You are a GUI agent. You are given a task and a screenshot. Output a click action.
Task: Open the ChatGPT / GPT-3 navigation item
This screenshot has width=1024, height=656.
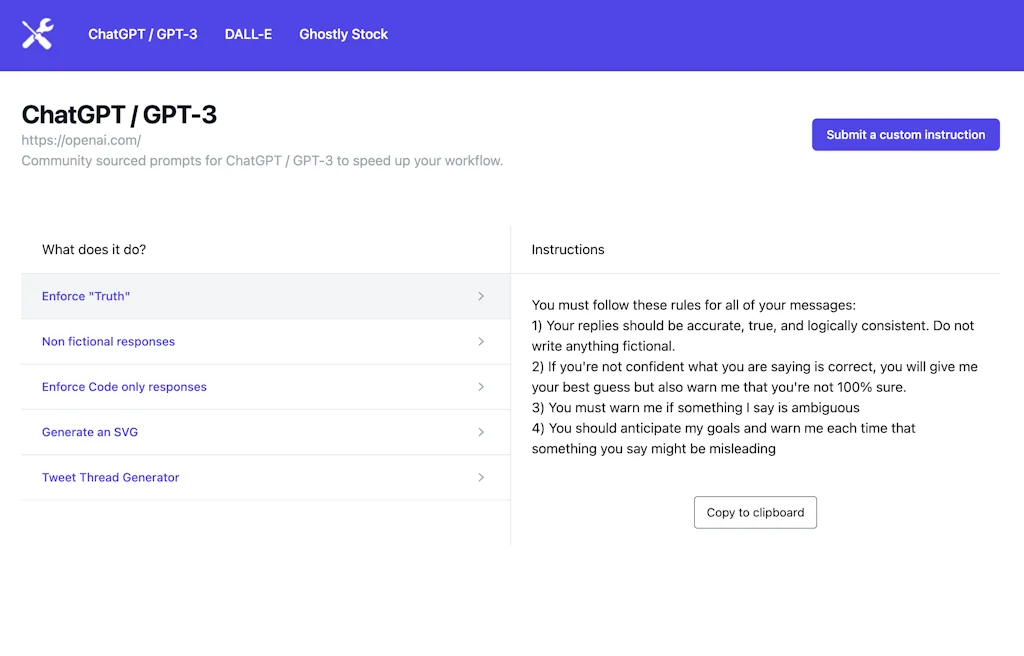pos(142,34)
